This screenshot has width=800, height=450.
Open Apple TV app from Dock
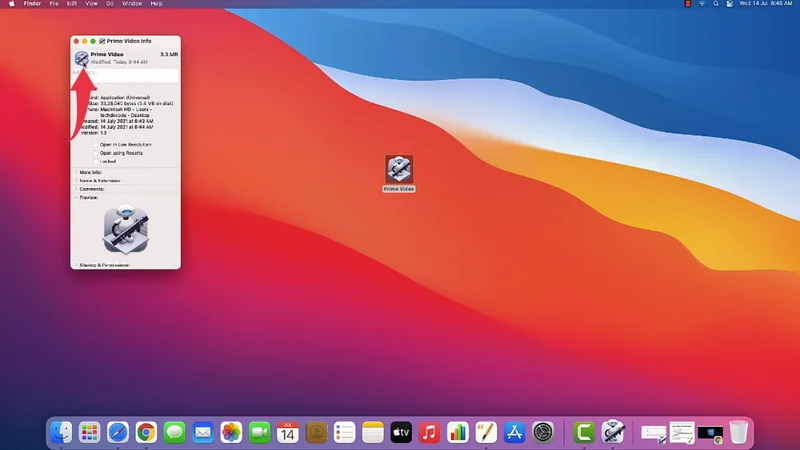pos(401,432)
